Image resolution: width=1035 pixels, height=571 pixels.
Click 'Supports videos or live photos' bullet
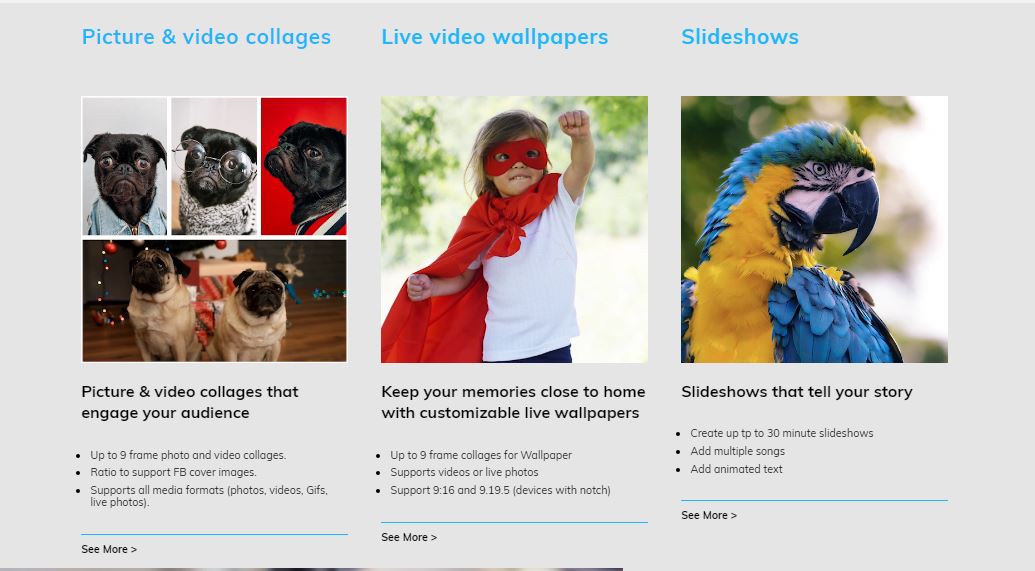click(x=464, y=473)
